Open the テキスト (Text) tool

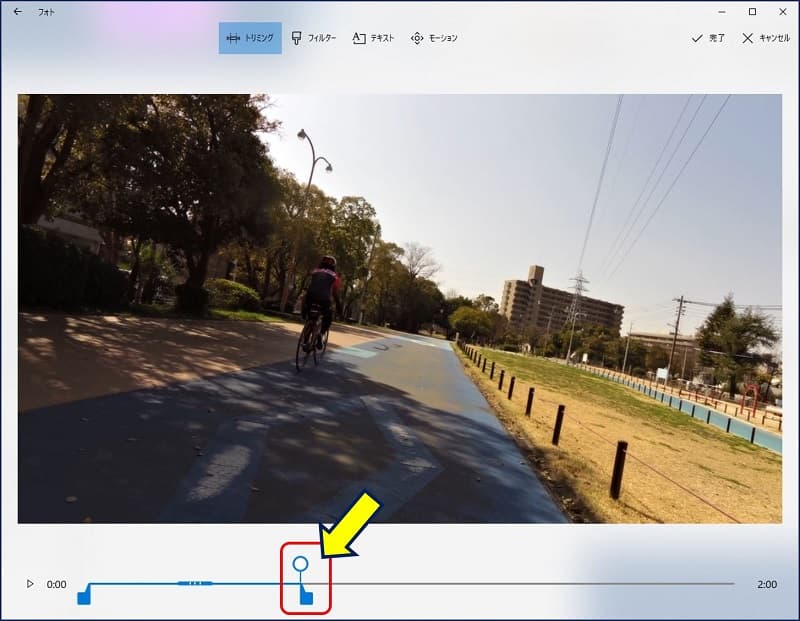[x=373, y=38]
